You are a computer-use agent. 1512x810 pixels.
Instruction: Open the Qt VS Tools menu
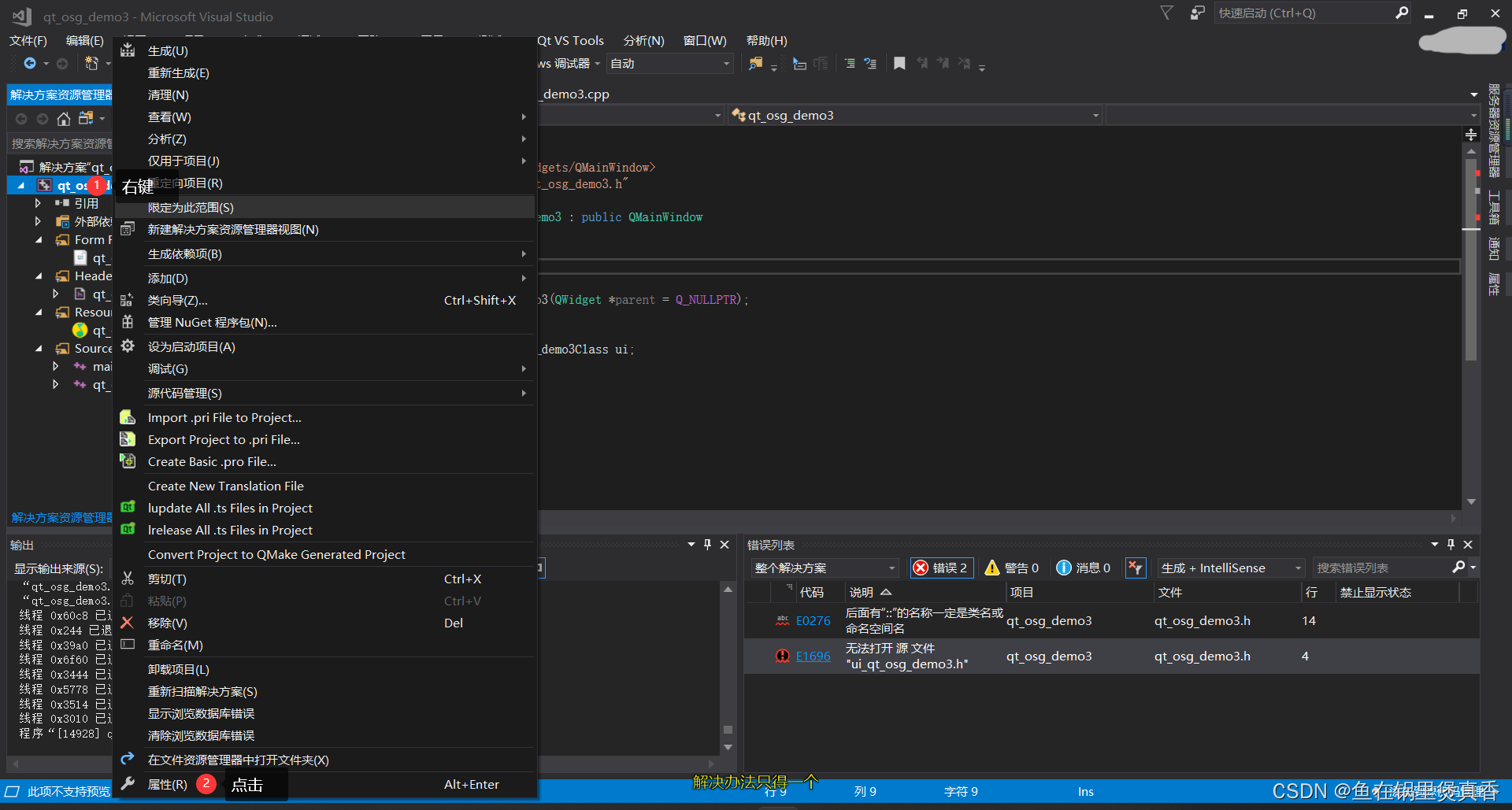click(x=570, y=41)
